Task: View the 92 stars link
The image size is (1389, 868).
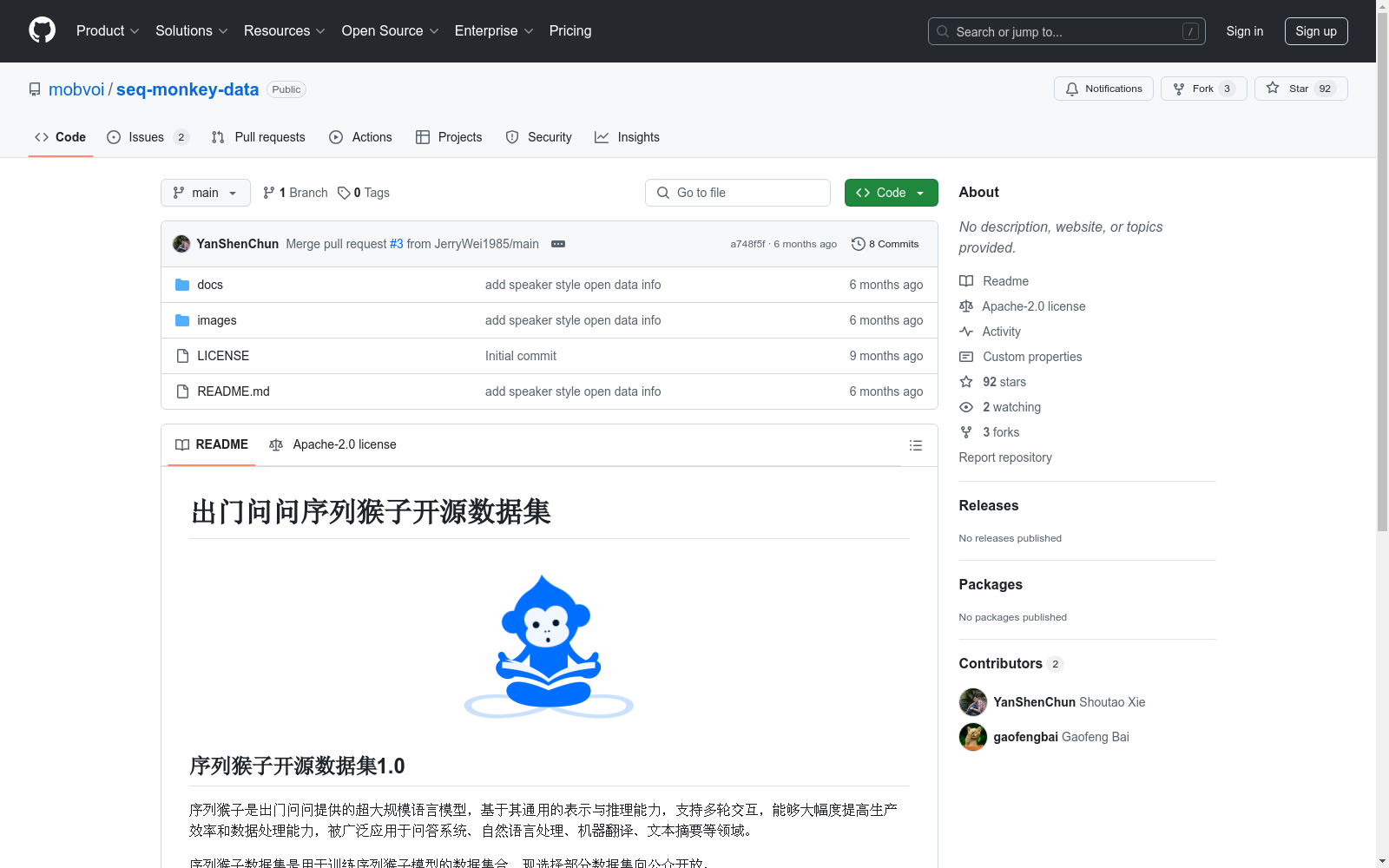Action: tap(993, 382)
